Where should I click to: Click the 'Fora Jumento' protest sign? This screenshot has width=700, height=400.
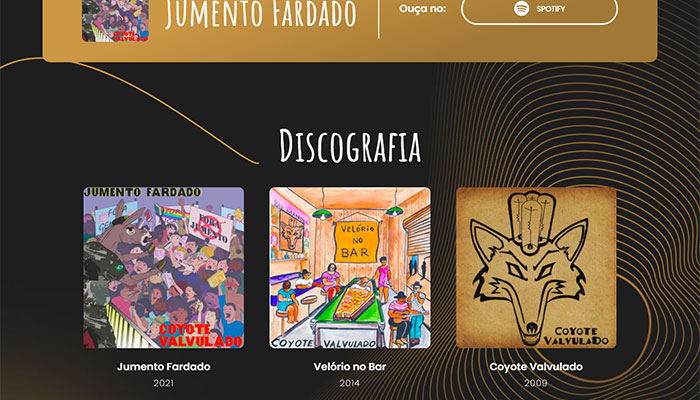(210, 227)
